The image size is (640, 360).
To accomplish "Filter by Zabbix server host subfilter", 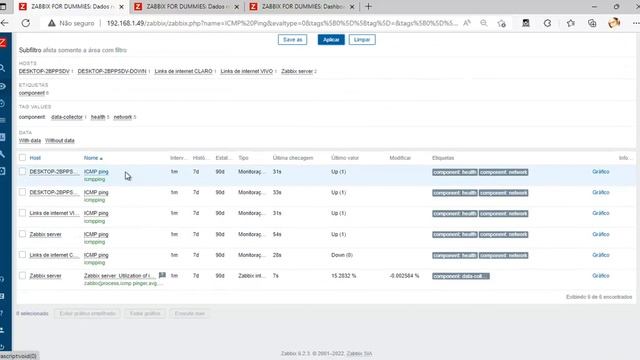I will (297, 71).
